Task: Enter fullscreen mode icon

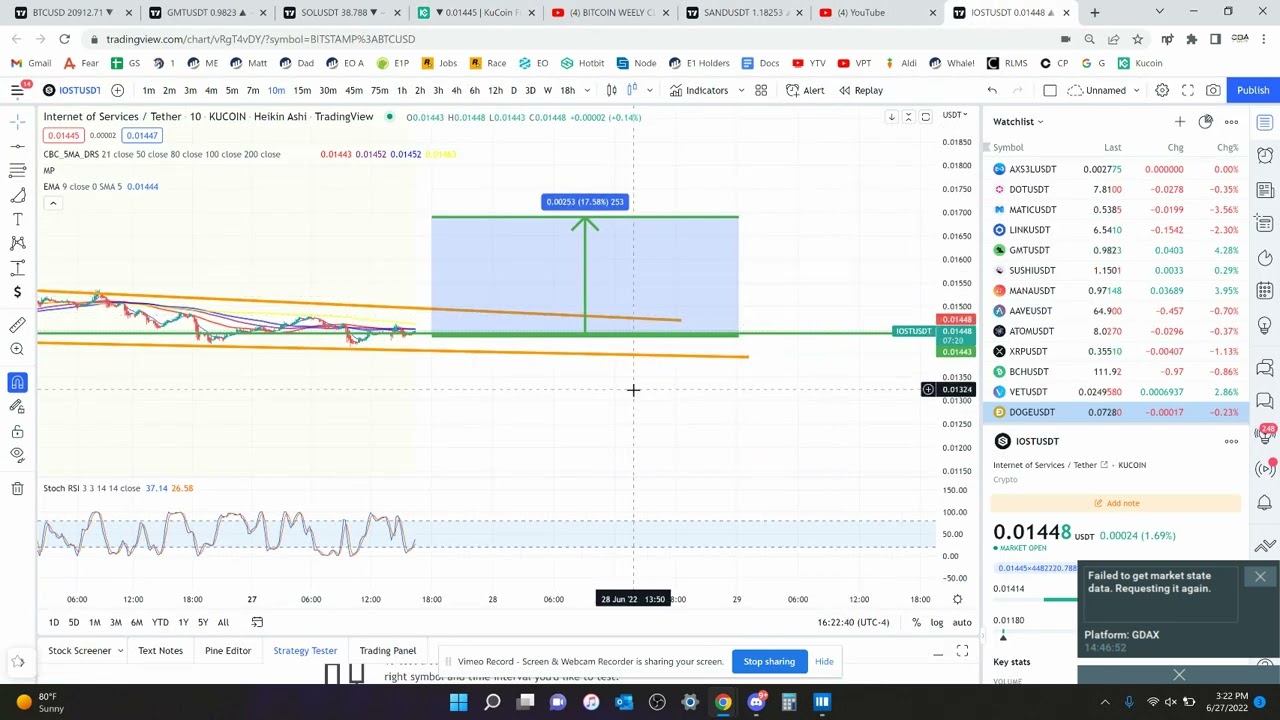Action: click(x=1188, y=90)
